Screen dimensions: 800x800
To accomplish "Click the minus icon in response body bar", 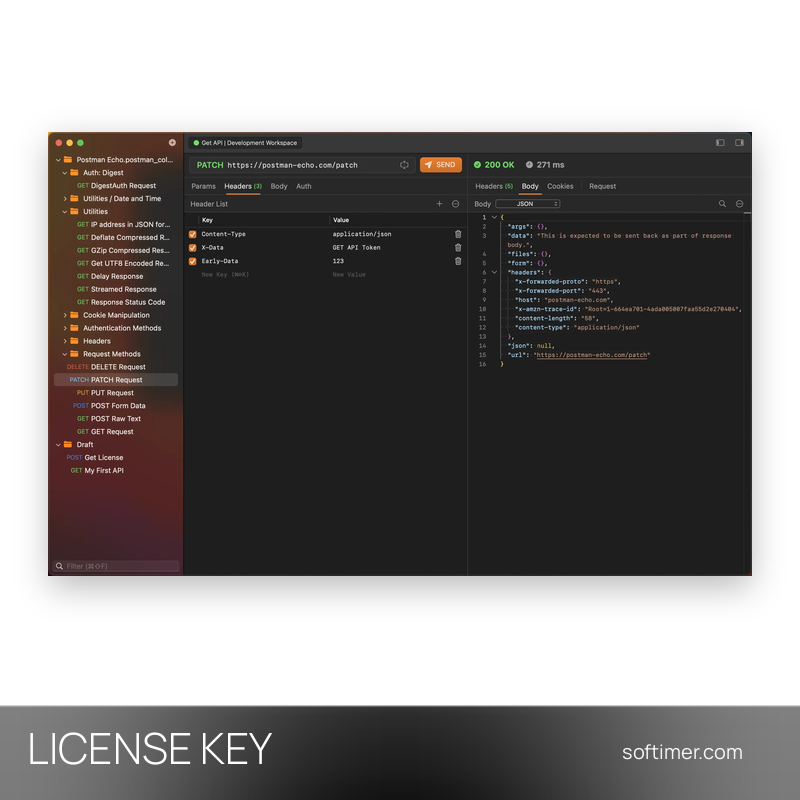I will tap(739, 204).
